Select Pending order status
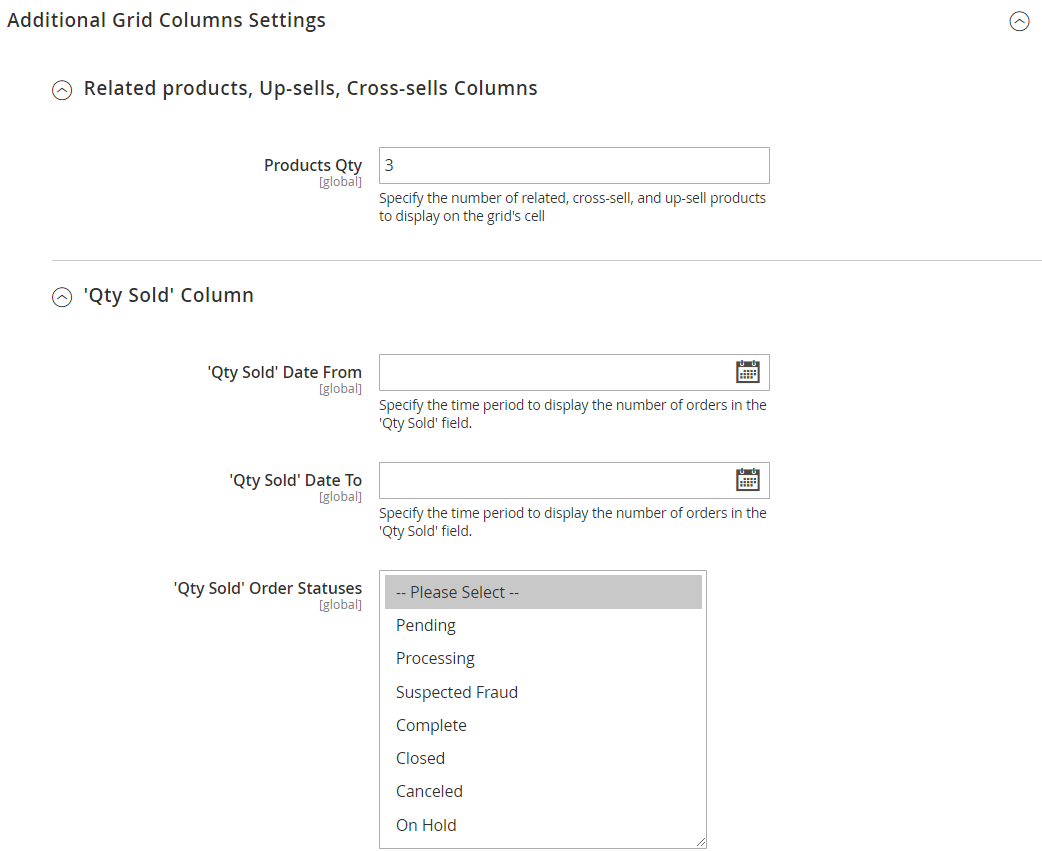 (543, 625)
